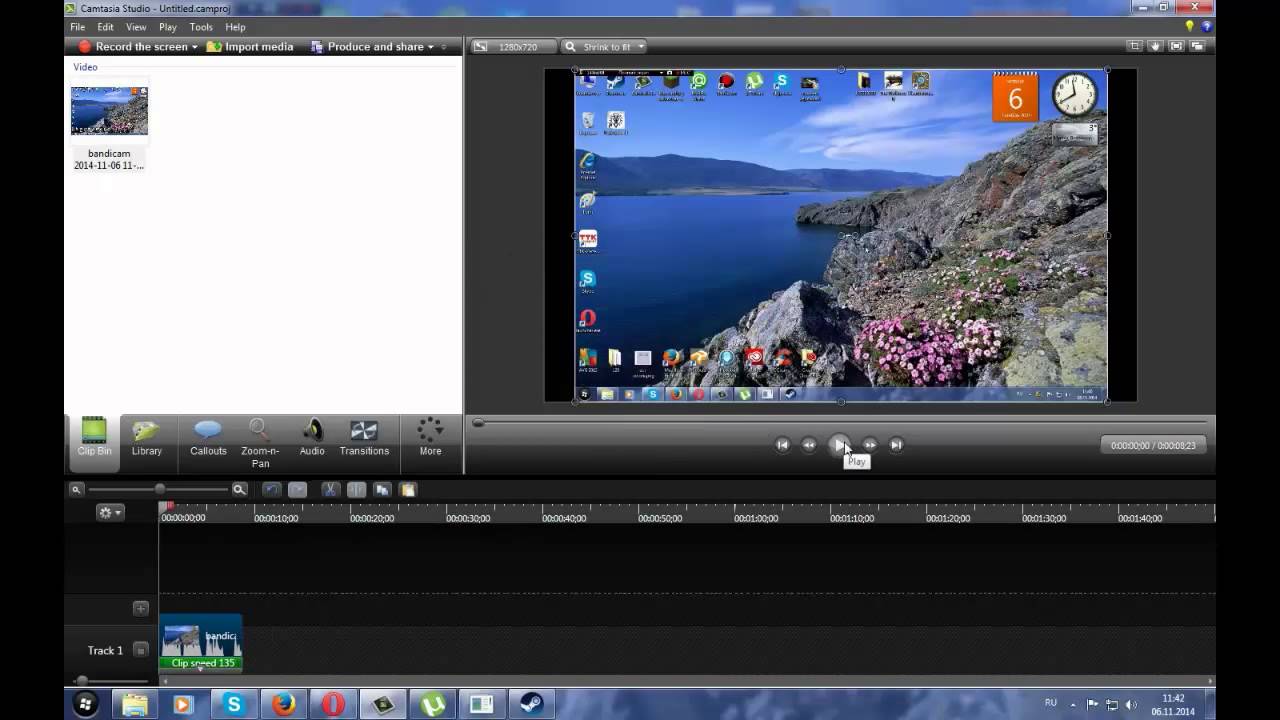Click the Paste icon on timeline toolbar

[408, 490]
